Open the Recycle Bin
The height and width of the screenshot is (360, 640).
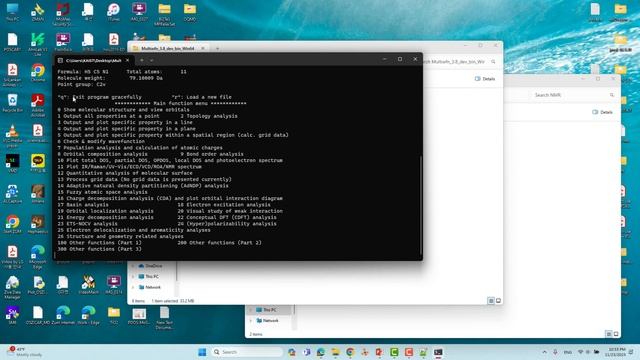[x=12, y=103]
